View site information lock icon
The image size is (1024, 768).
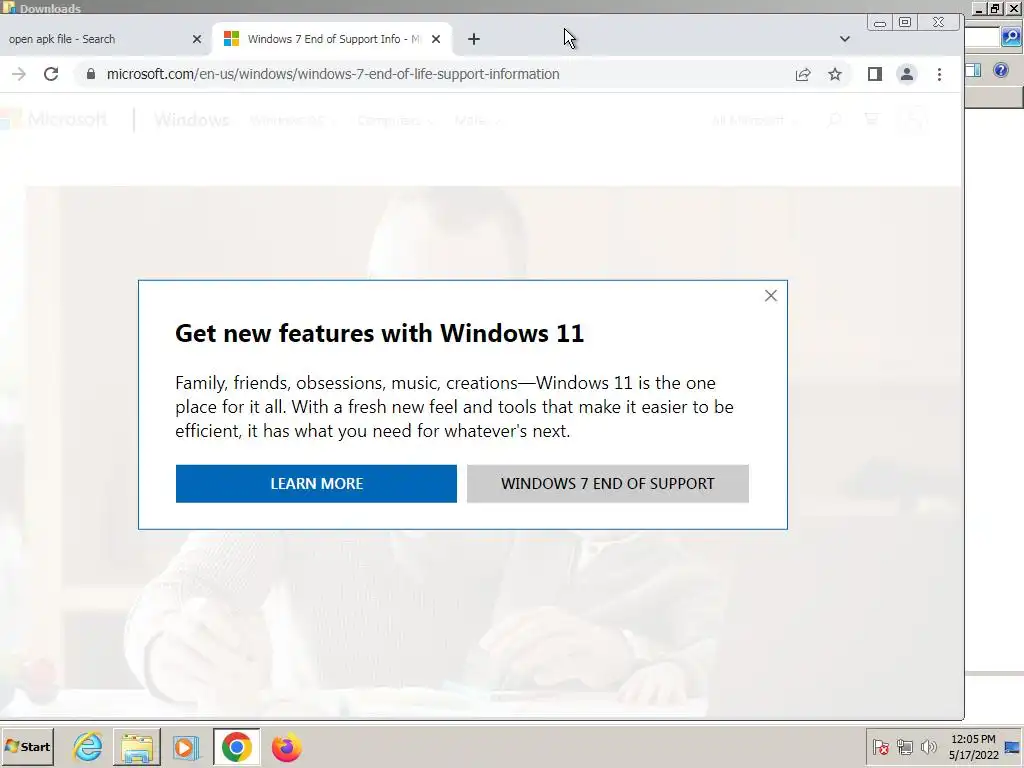pyautogui.click(x=91, y=74)
